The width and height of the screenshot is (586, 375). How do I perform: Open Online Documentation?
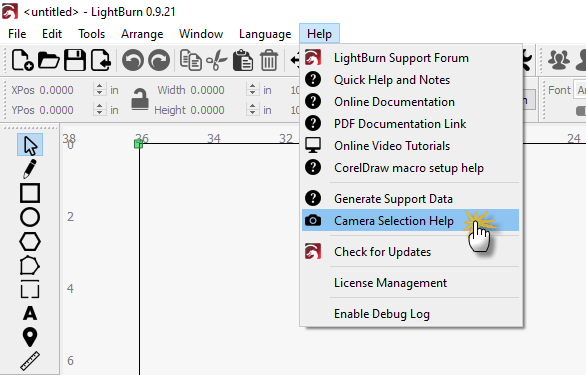coord(410,102)
